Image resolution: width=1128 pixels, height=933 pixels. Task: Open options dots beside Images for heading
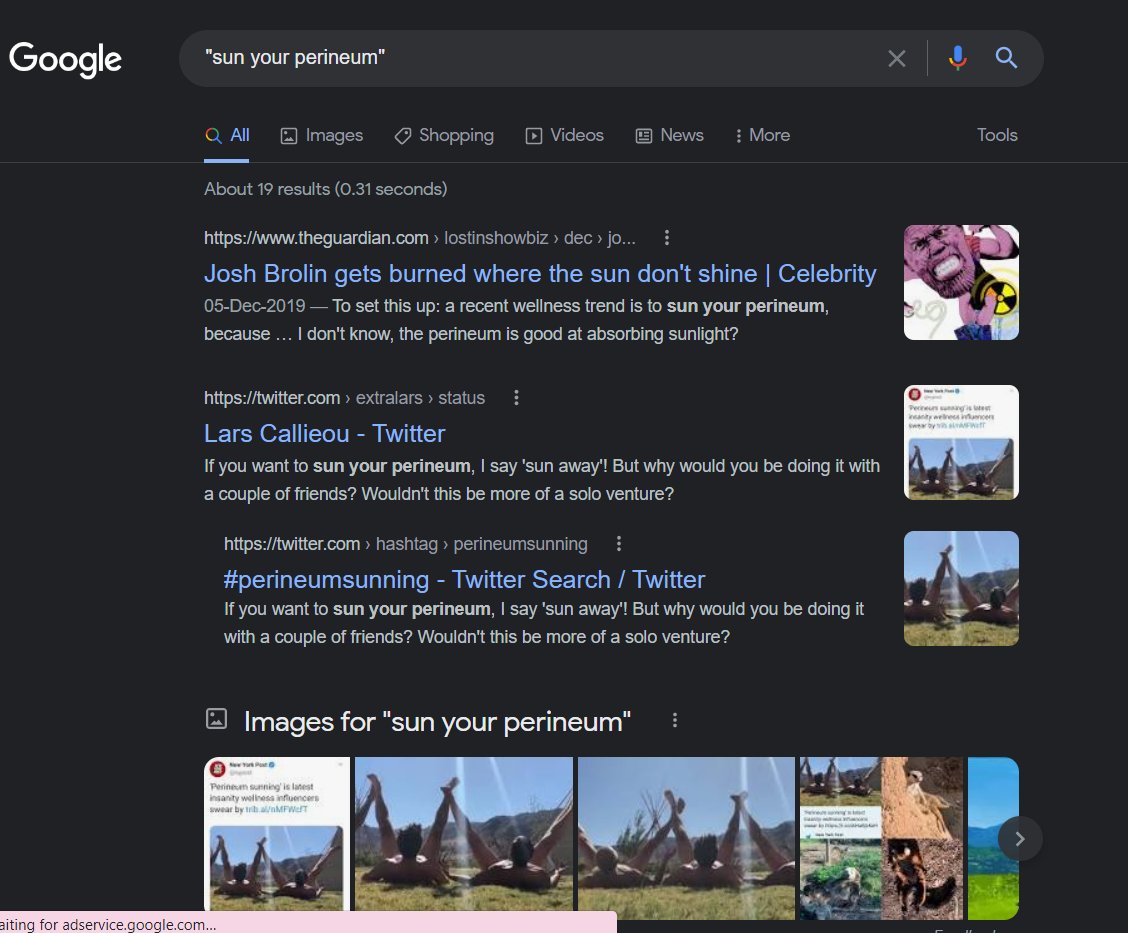[x=674, y=720]
